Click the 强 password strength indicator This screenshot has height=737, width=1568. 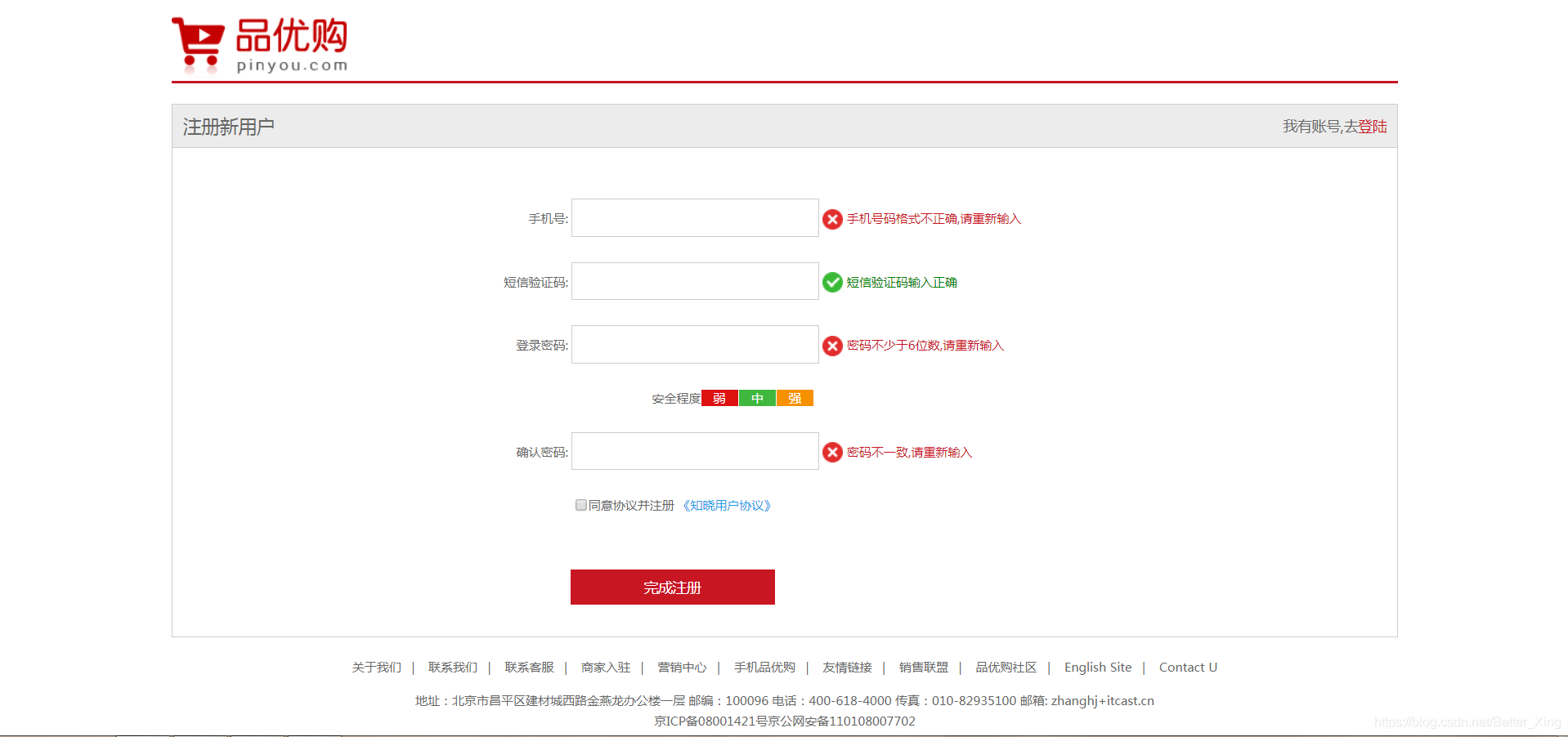click(794, 398)
